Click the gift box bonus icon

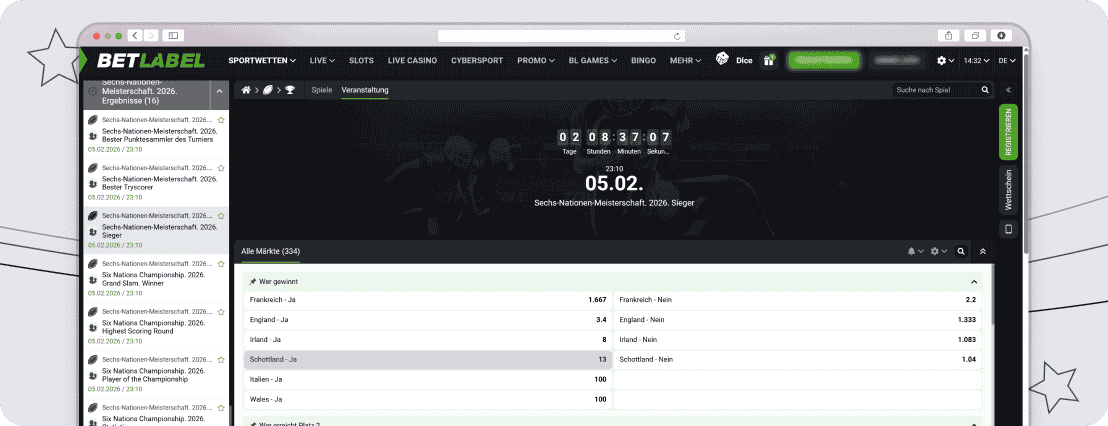[769, 60]
